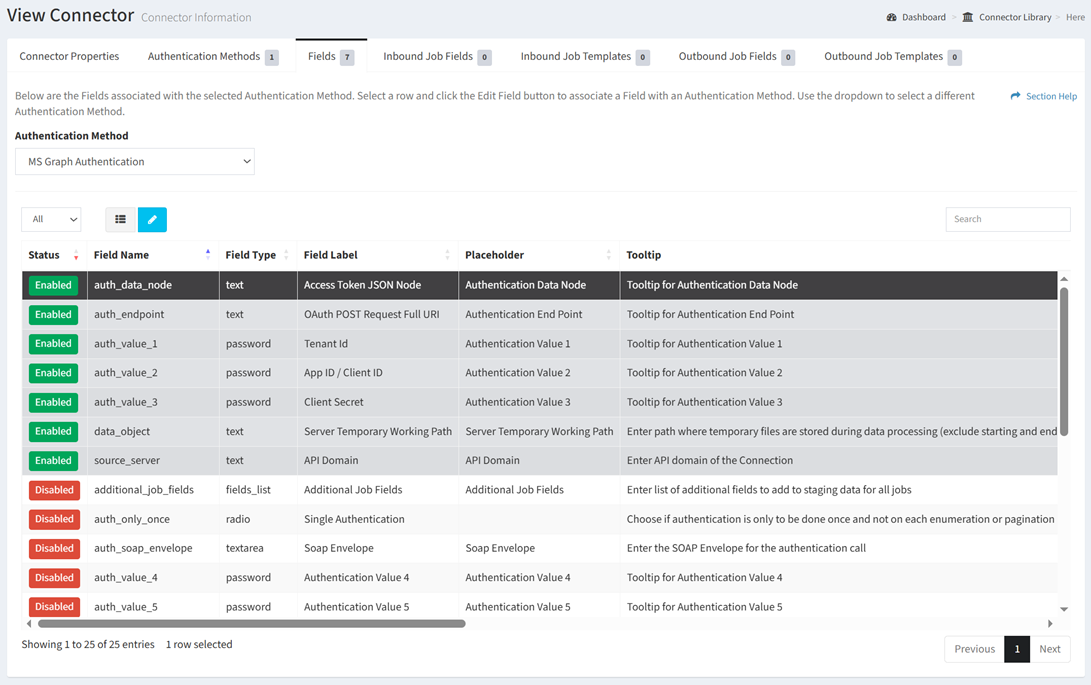Sort by Status column sort arrow
The image size is (1091, 685).
[x=76, y=255]
